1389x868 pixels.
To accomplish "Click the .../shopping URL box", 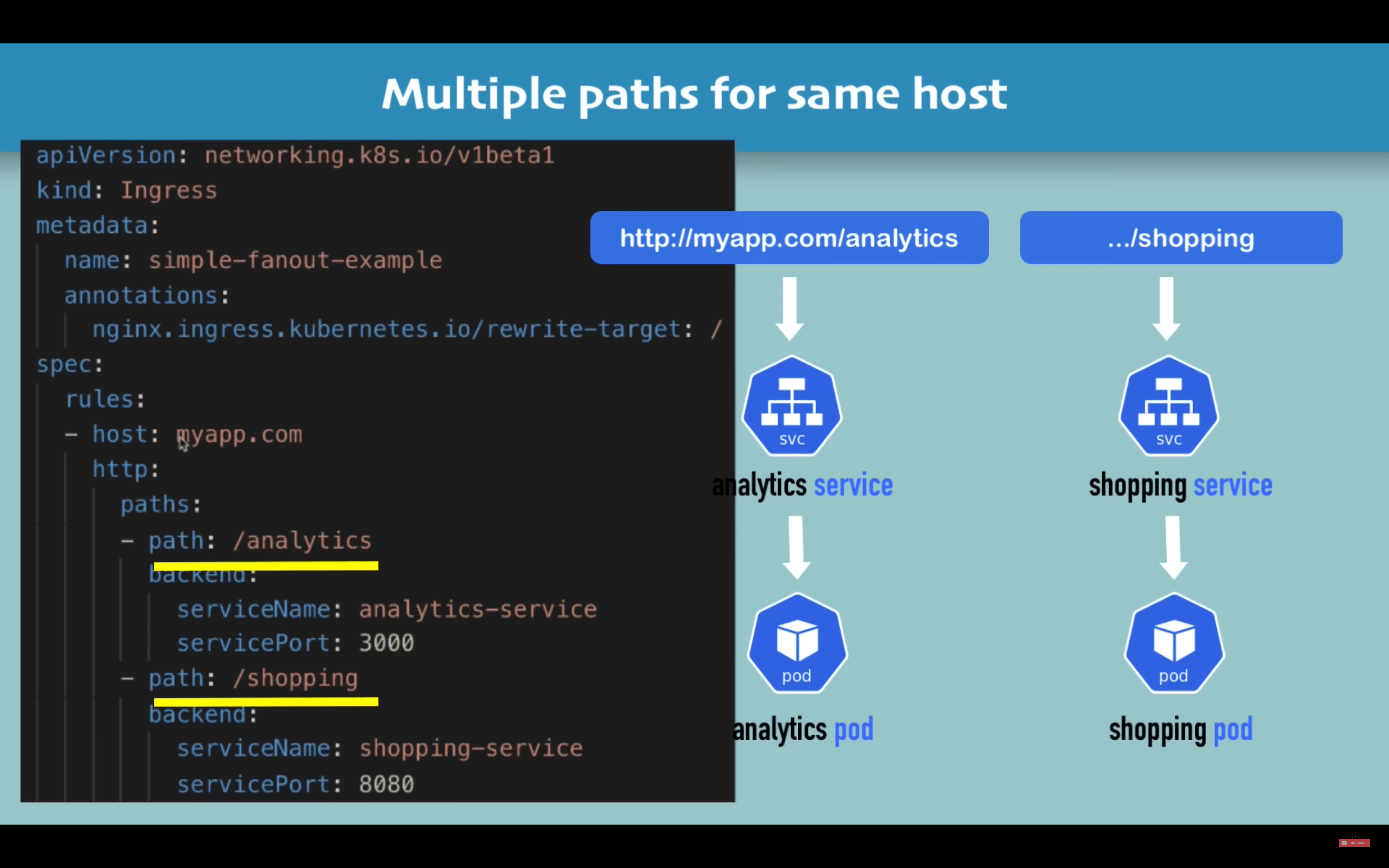I will pos(1181,237).
